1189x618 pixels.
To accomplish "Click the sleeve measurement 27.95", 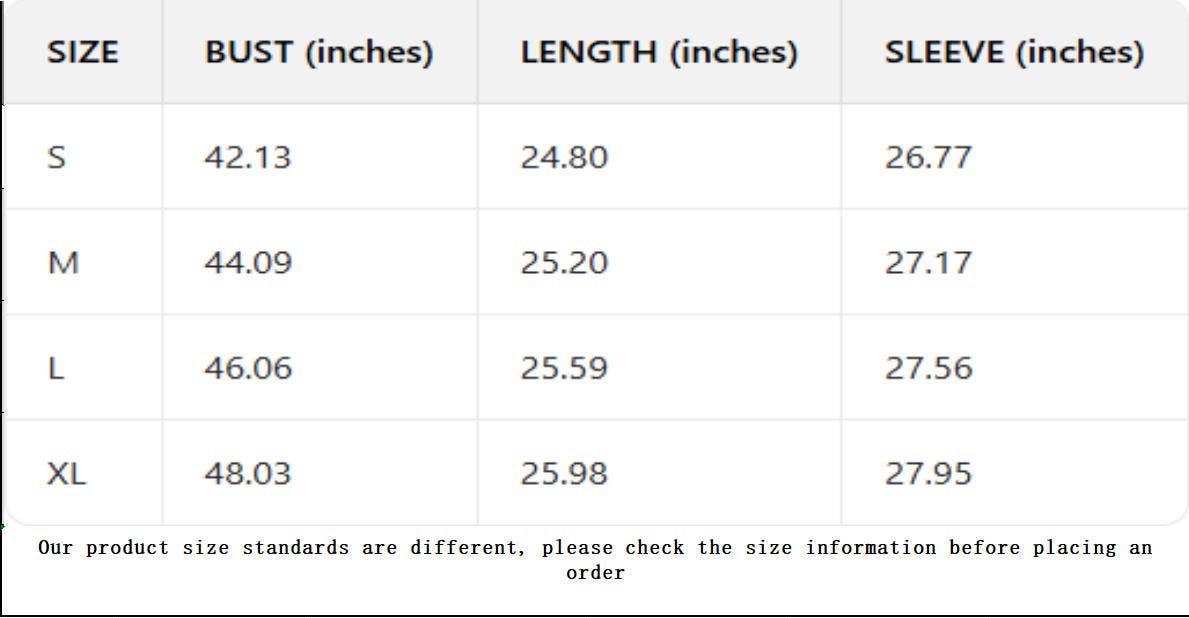I will 928,473.
